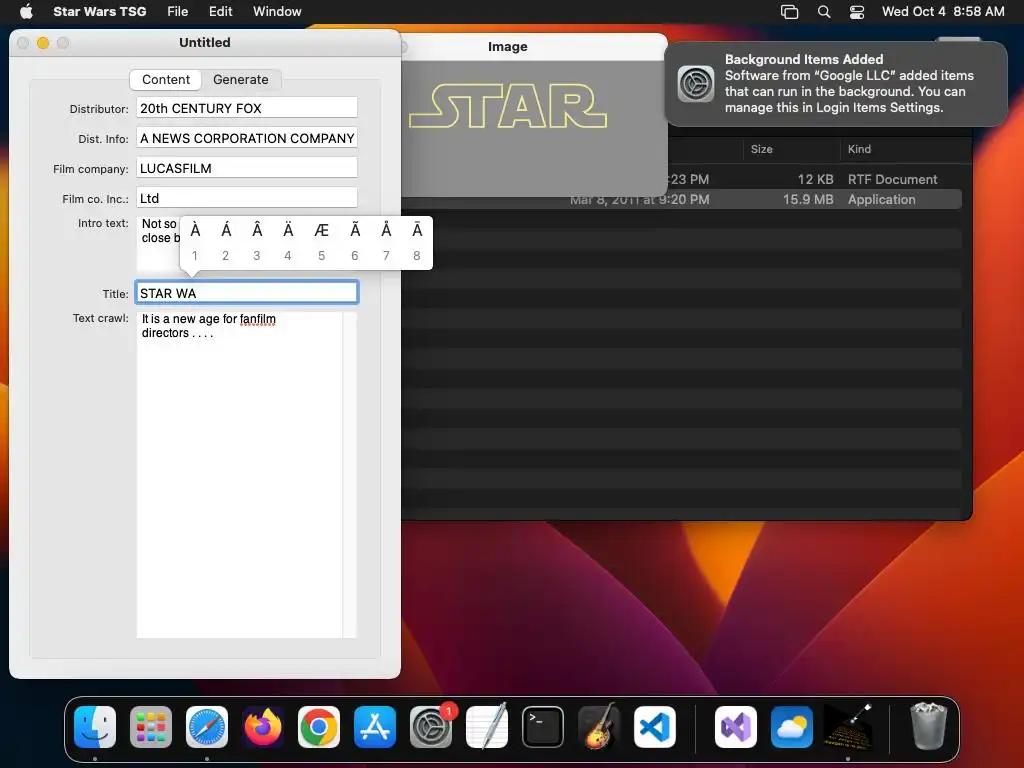Open the cloud weather app in Dock

(x=792, y=727)
